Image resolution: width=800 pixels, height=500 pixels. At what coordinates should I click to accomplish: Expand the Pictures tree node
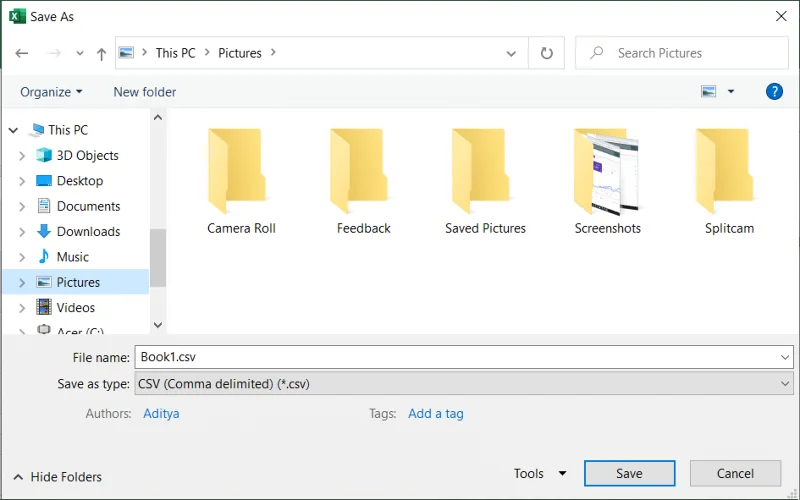click(22, 283)
